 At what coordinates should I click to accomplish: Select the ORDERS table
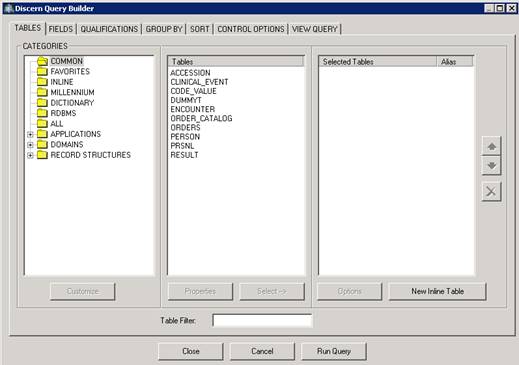click(185, 127)
